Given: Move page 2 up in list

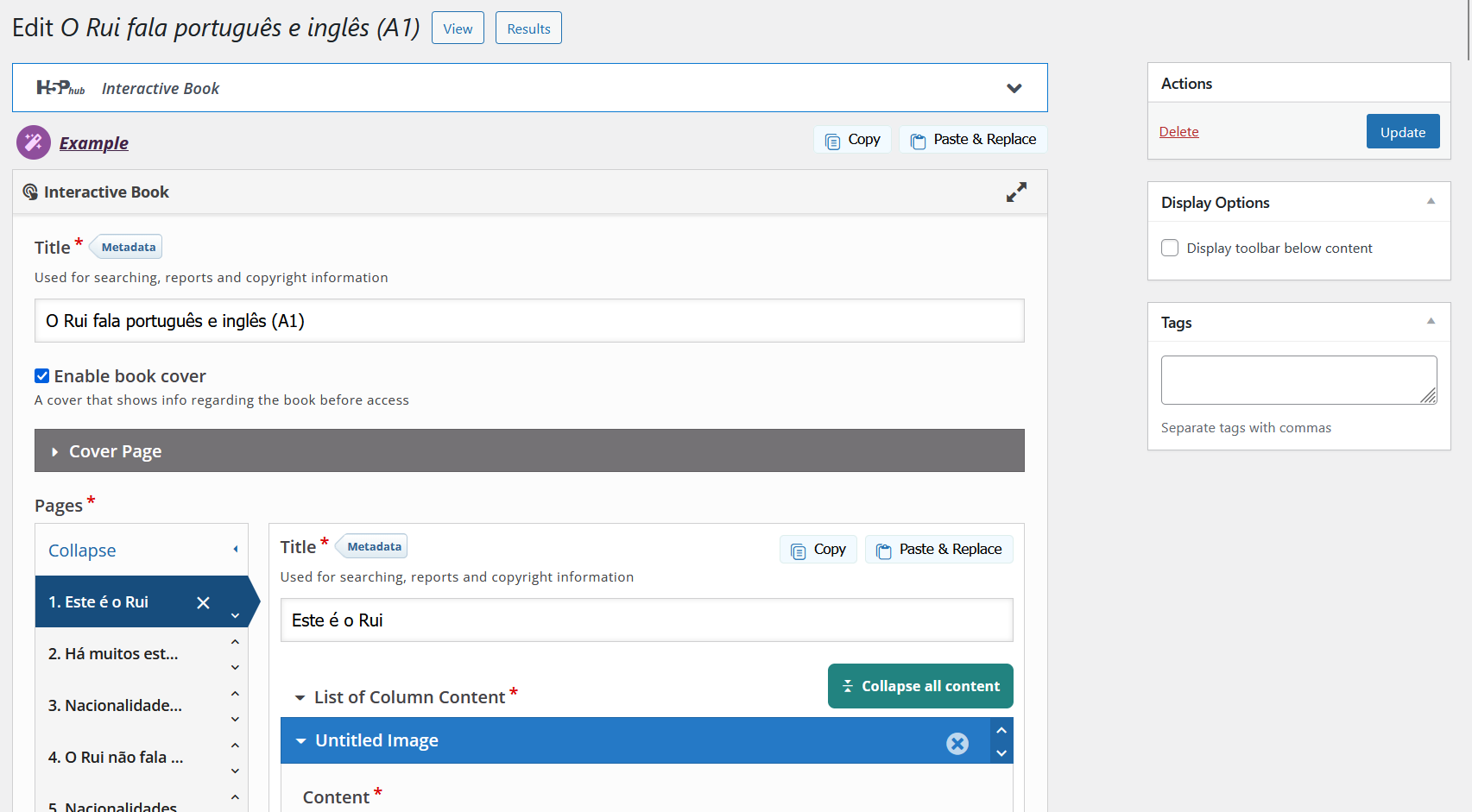Looking at the screenshot, I should tap(235, 642).
